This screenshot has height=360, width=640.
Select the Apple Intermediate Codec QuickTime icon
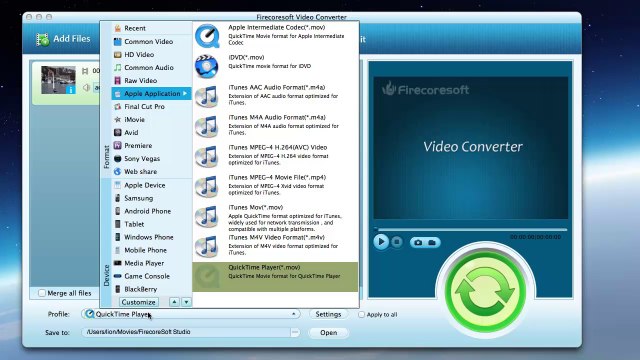[x=207, y=36]
